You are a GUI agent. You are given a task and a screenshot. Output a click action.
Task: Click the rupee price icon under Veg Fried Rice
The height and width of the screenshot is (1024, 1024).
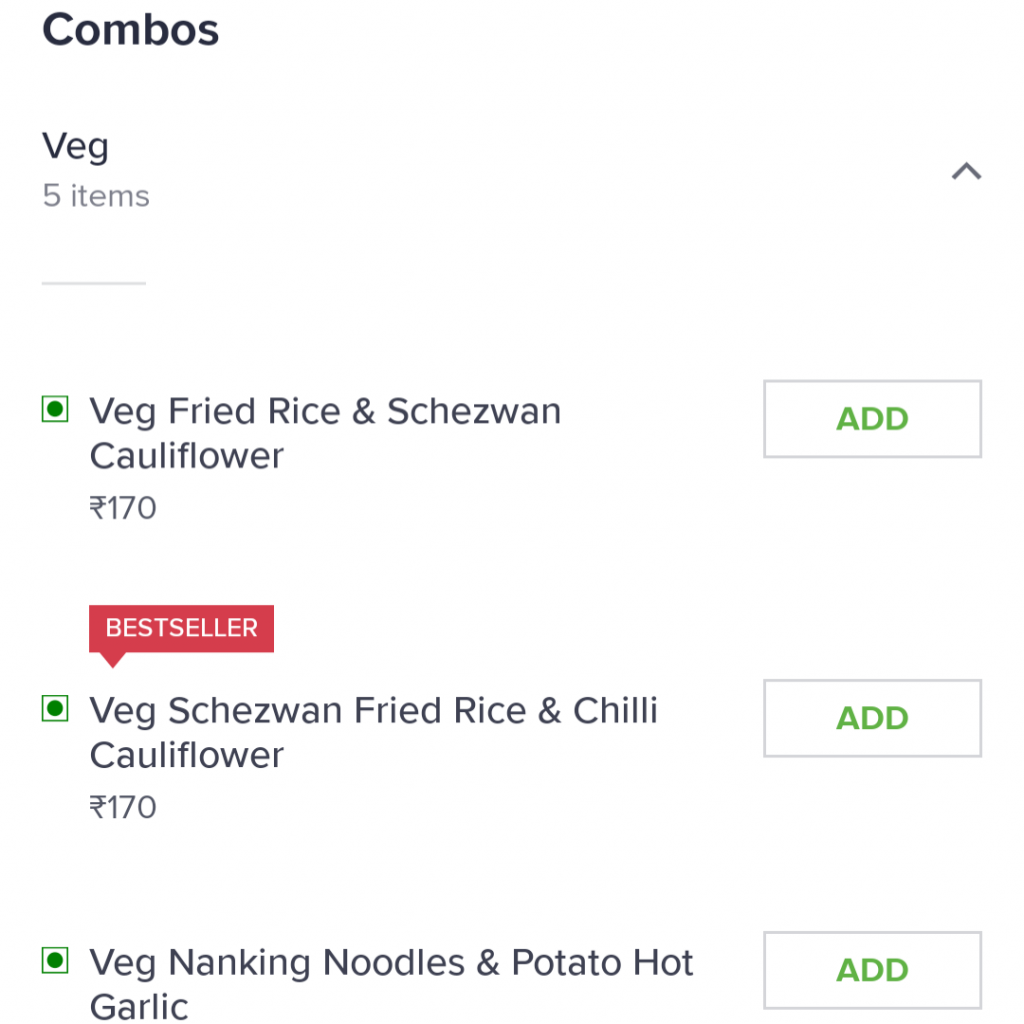[100, 508]
